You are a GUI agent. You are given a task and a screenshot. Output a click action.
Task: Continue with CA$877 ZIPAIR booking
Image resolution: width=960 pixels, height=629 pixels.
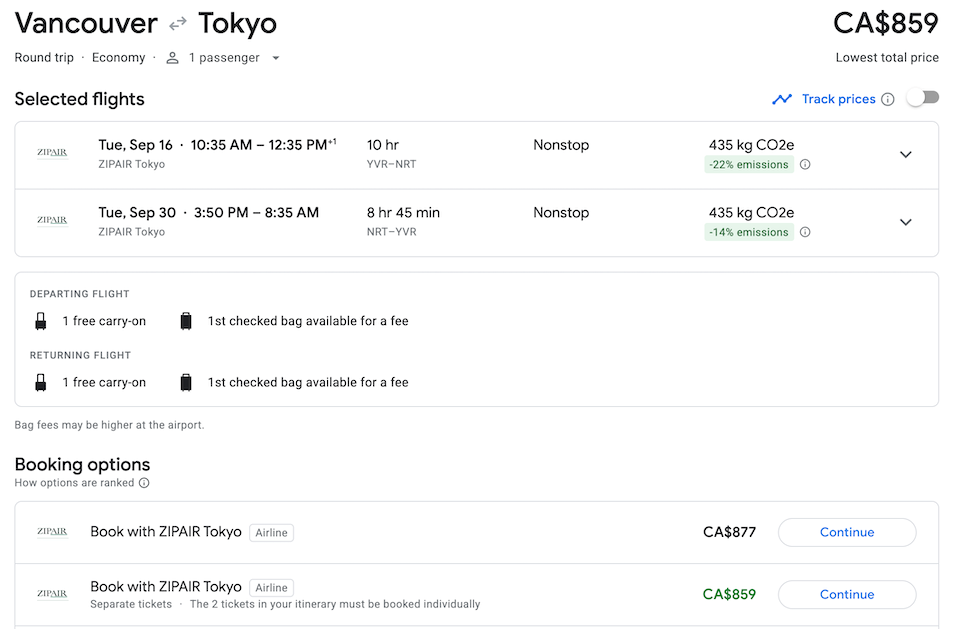(x=847, y=532)
